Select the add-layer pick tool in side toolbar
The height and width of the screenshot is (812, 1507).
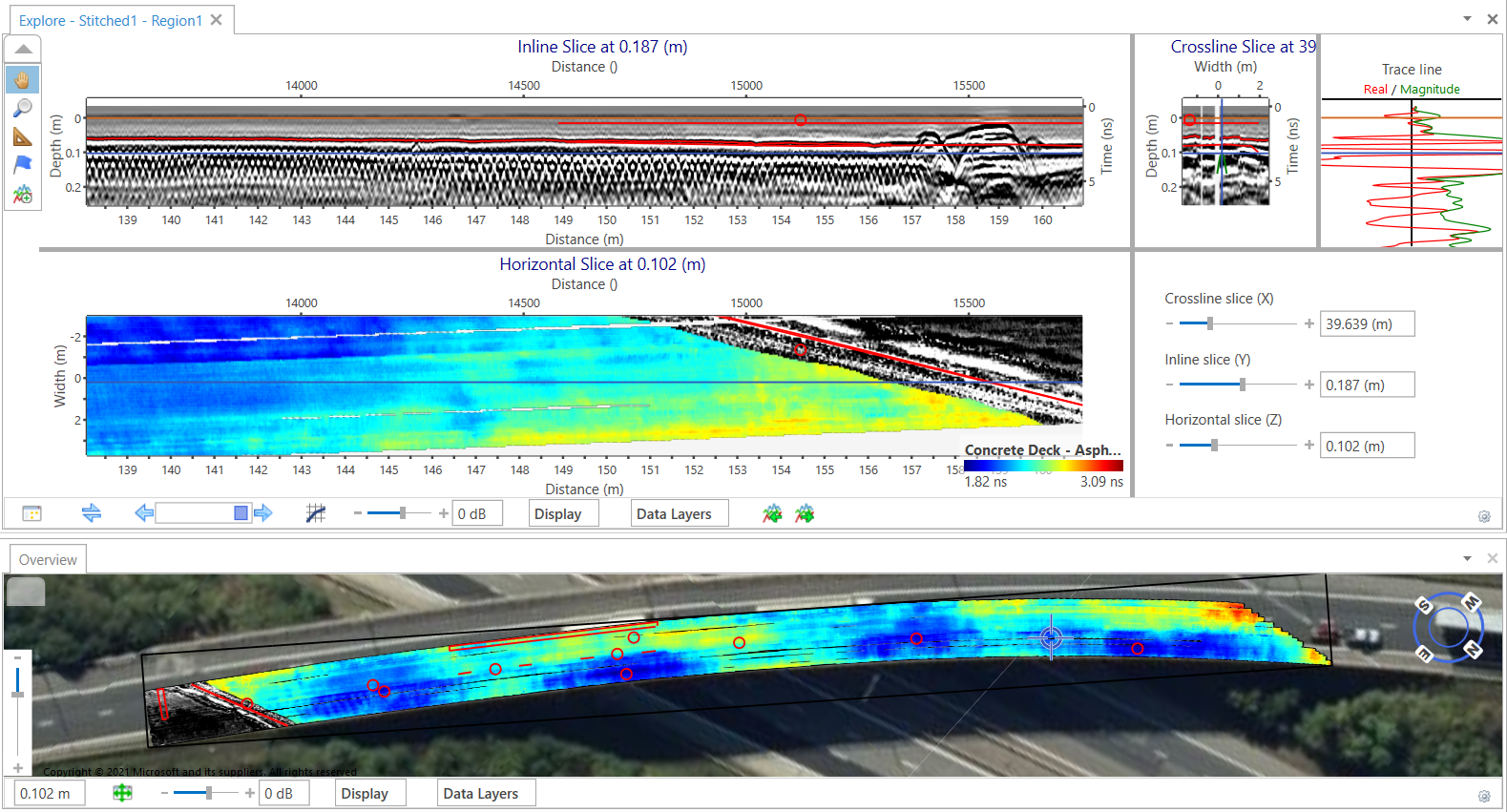[x=23, y=195]
